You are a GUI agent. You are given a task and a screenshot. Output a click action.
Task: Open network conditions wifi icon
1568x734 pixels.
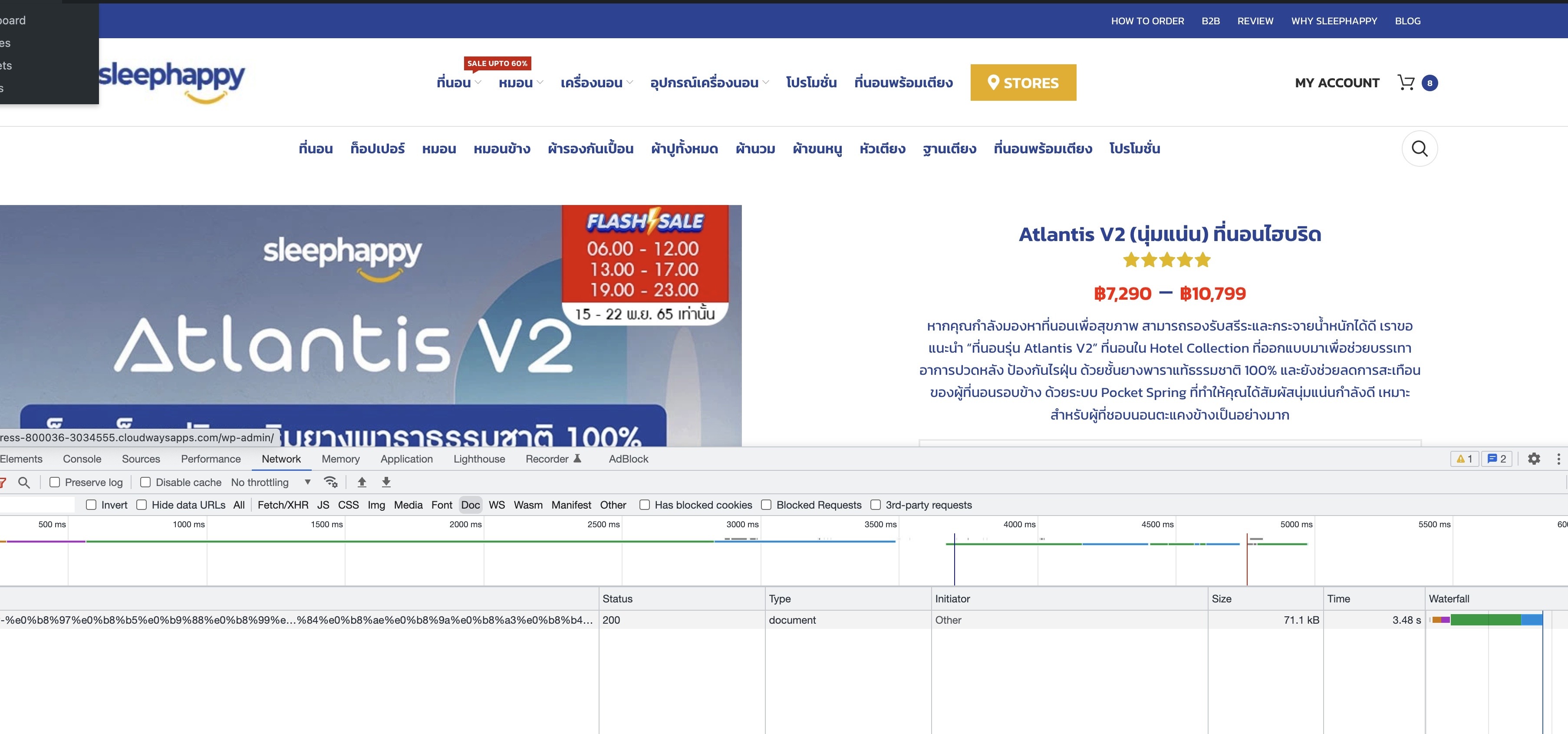pos(330,483)
